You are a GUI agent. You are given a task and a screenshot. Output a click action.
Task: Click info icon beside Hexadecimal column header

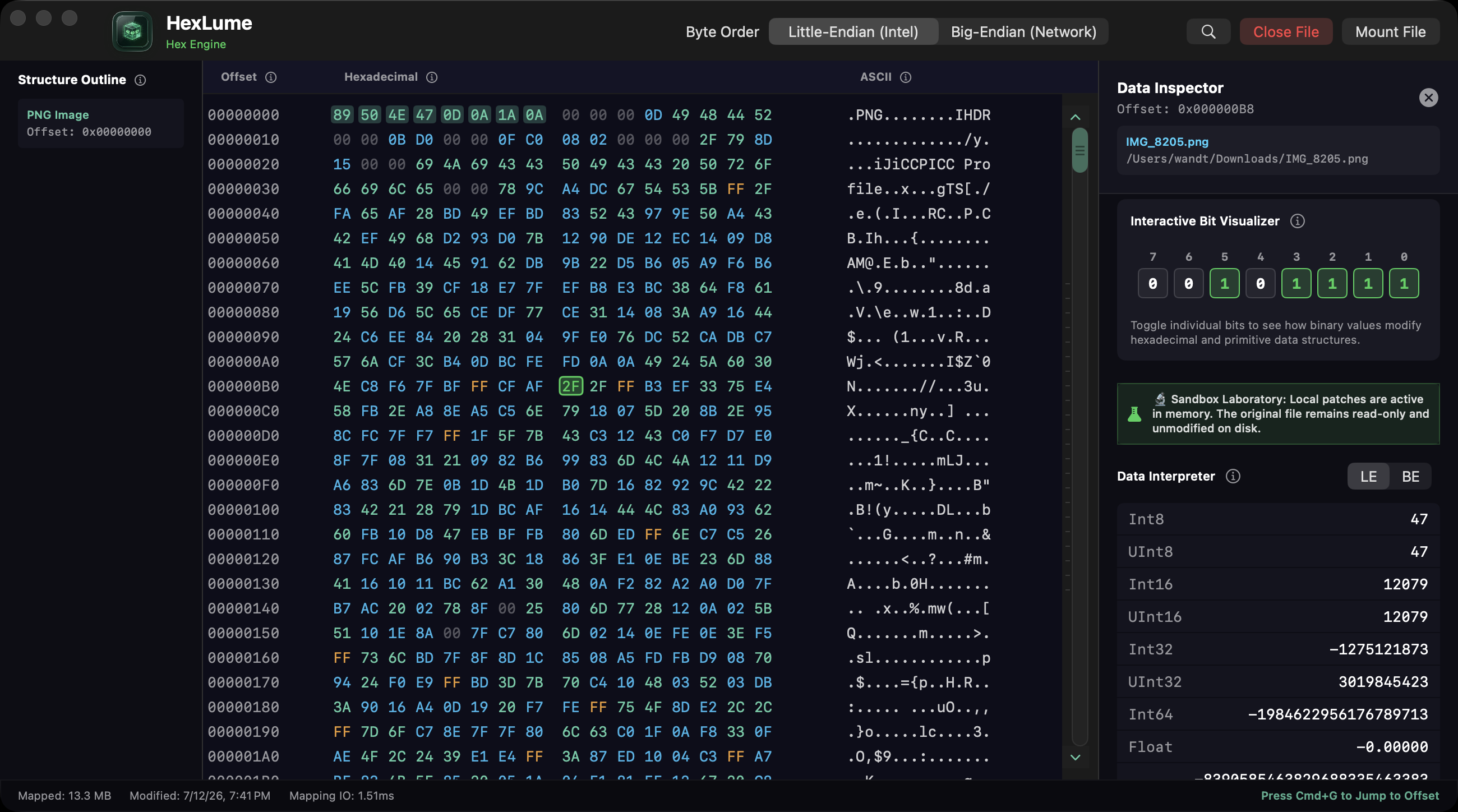pos(432,77)
